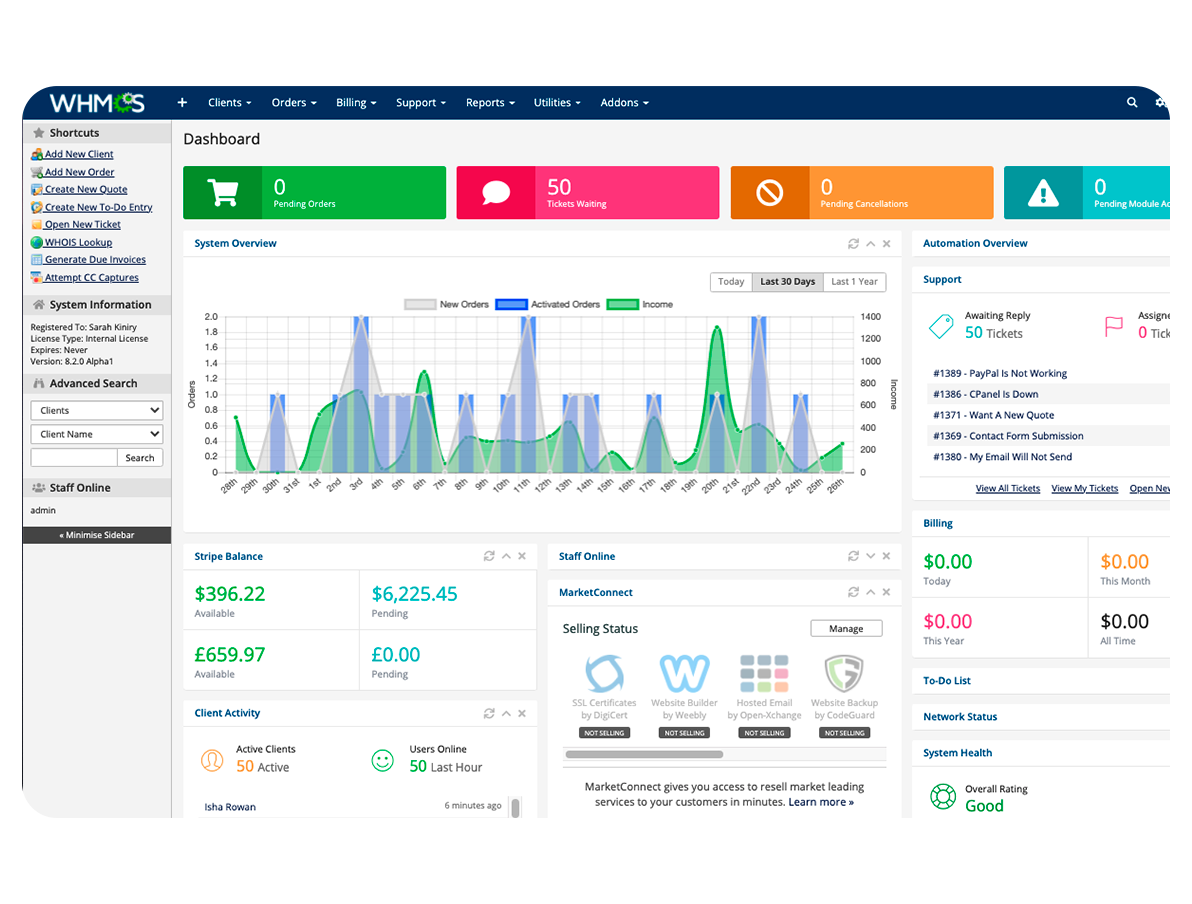Open the Clients search type dropdown
The width and height of the screenshot is (1192, 904).
point(96,410)
